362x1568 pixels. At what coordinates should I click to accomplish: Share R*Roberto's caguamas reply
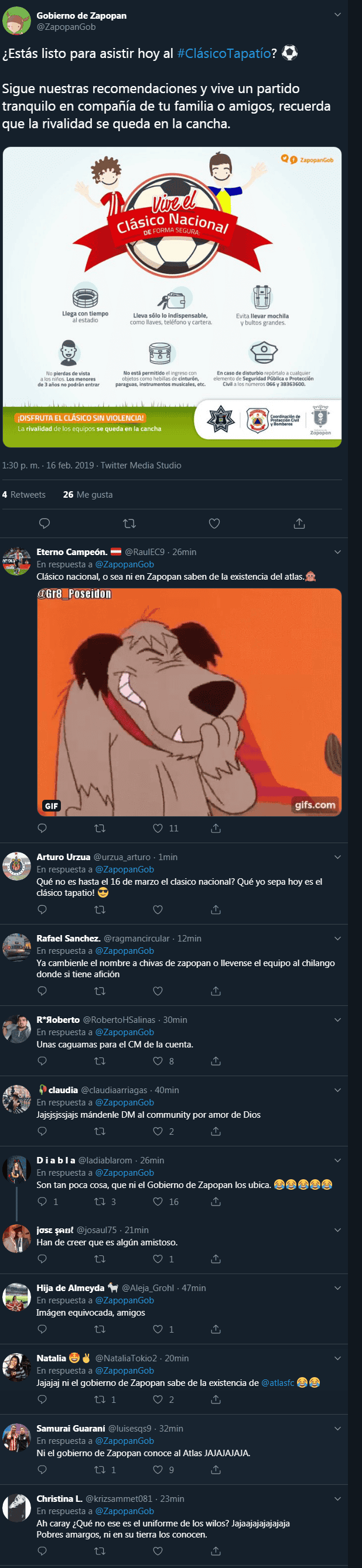click(216, 1061)
